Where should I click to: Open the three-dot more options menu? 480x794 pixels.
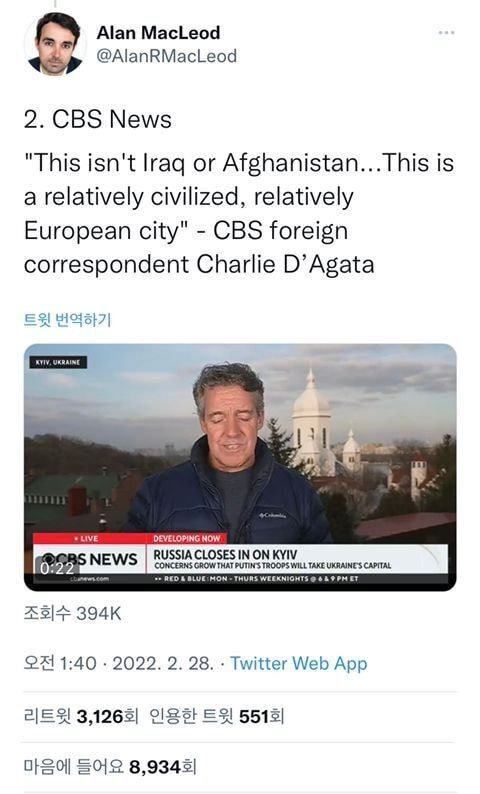[x=446, y=33]
